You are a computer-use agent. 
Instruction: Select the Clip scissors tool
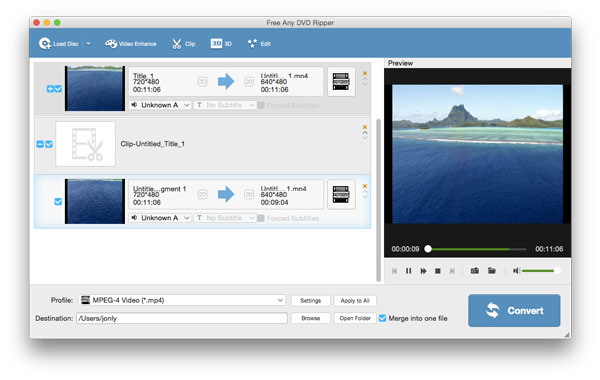tap(183, 44)
